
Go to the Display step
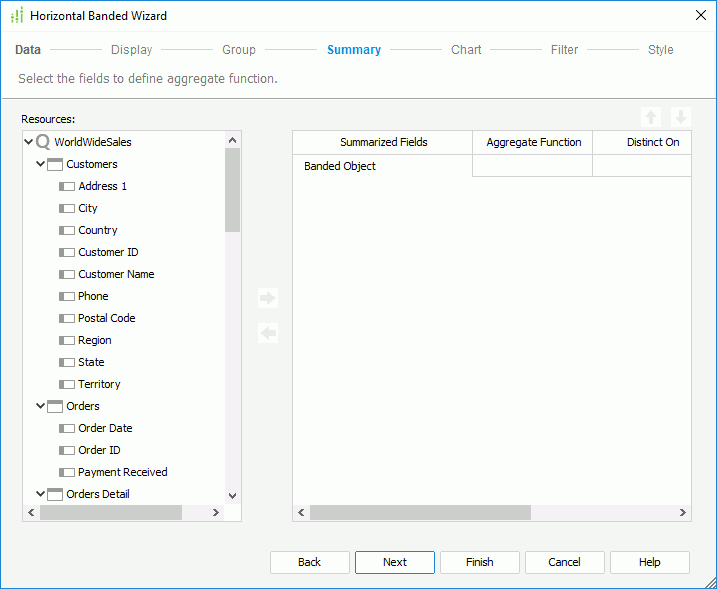pyautogui.click(x=132, y=49)
